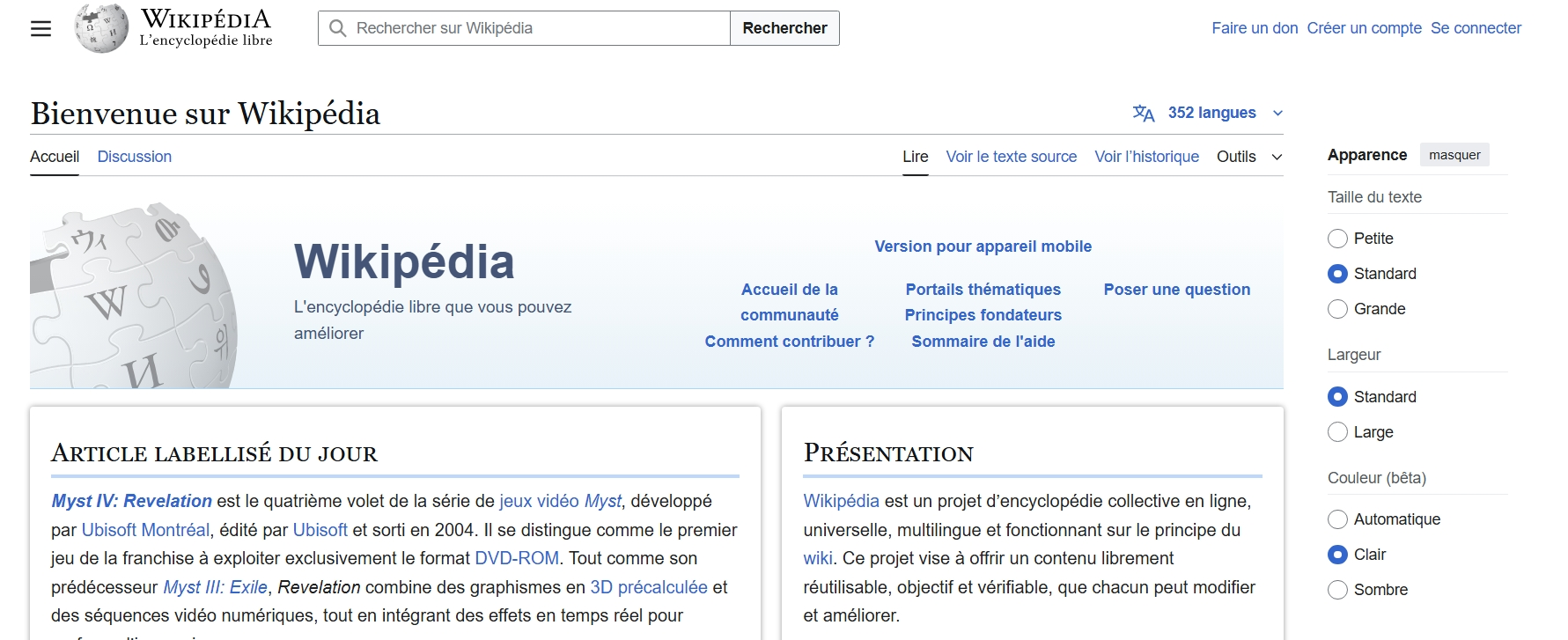The height and width of the screenshot is (640, 1568).
Task: Open Portails thématiques link
Action: (x=983, y=290)
